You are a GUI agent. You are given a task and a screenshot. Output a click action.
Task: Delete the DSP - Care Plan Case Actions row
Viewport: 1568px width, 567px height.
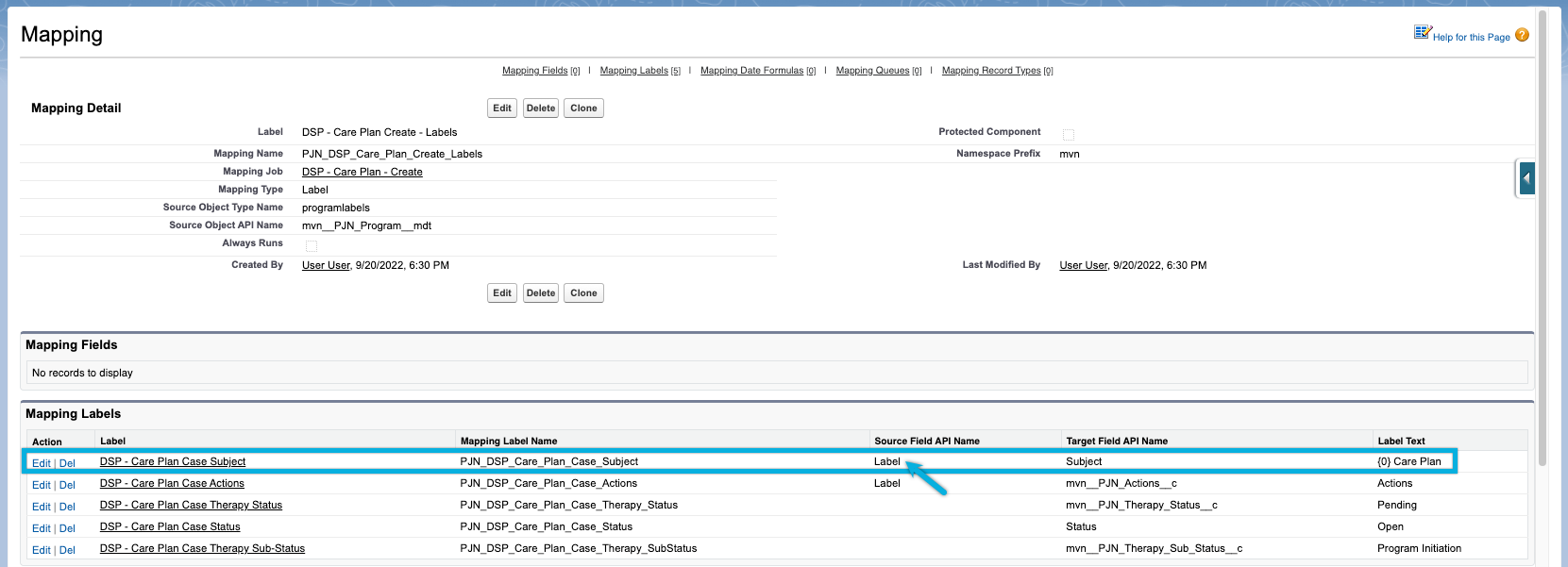67,485
